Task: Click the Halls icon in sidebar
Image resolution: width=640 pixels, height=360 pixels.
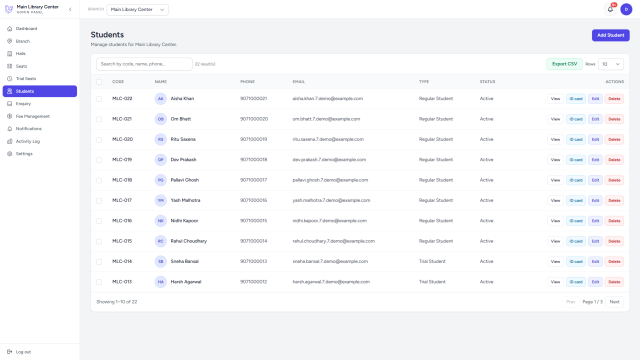Action: pos(10,53)
